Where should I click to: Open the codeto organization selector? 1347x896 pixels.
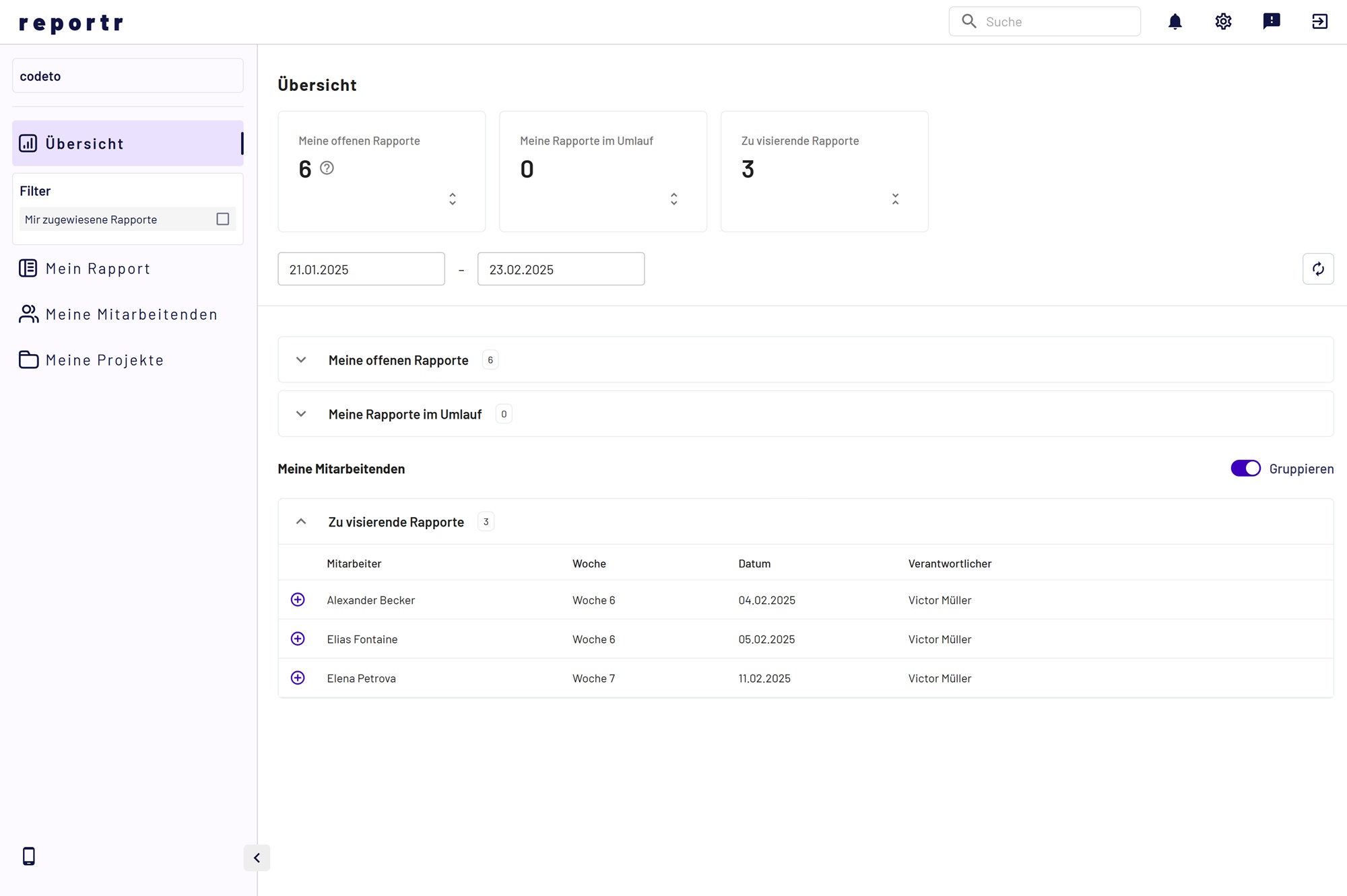point(128,75)
